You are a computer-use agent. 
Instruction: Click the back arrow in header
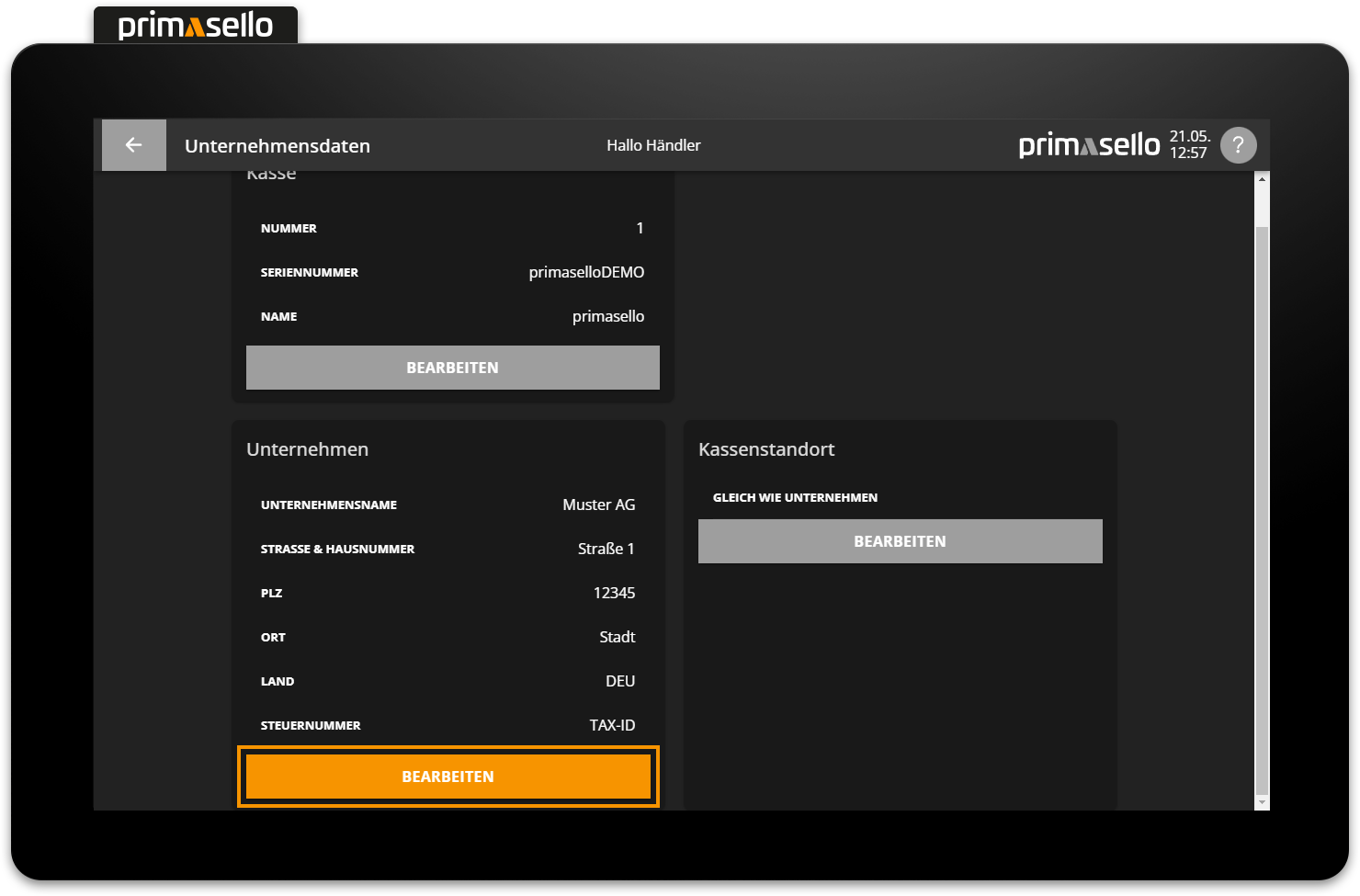(134, 145)
